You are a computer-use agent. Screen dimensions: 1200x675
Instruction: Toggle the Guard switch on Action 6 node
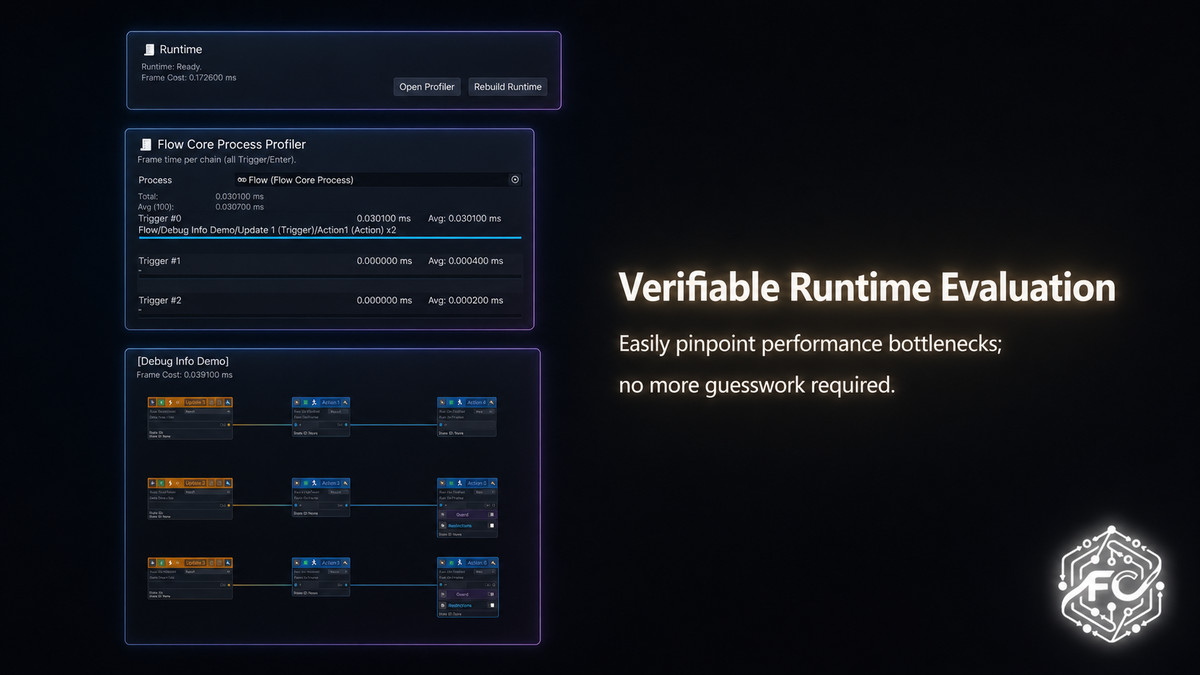coord(491,595)
